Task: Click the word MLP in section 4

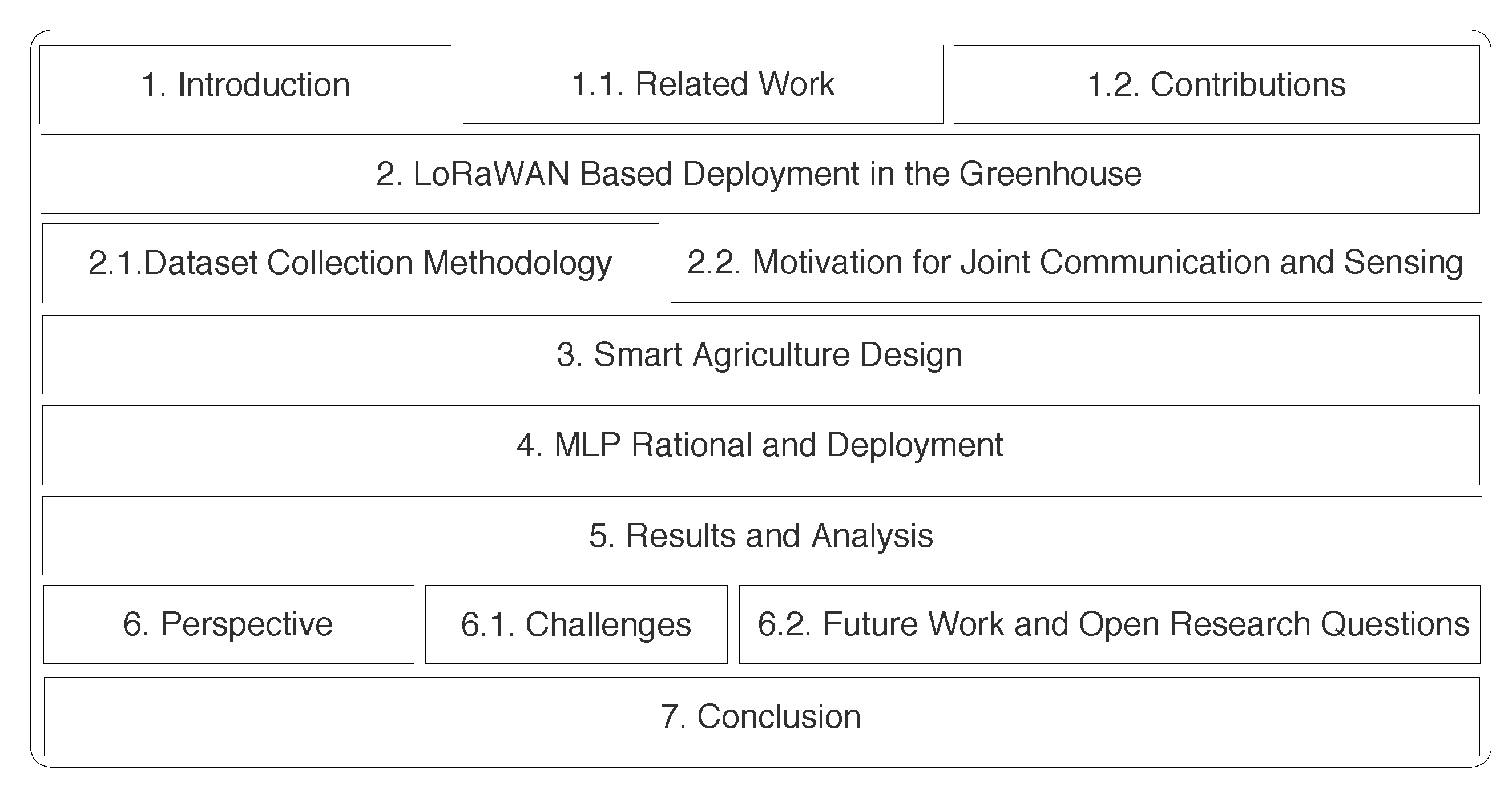Action: (x=587, y=445)
